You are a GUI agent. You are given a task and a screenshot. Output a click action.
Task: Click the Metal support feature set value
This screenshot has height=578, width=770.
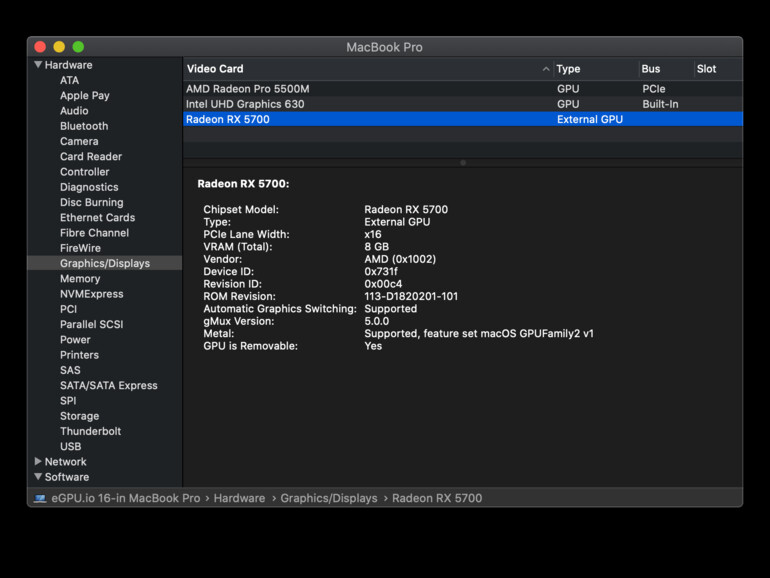(479, 333)
